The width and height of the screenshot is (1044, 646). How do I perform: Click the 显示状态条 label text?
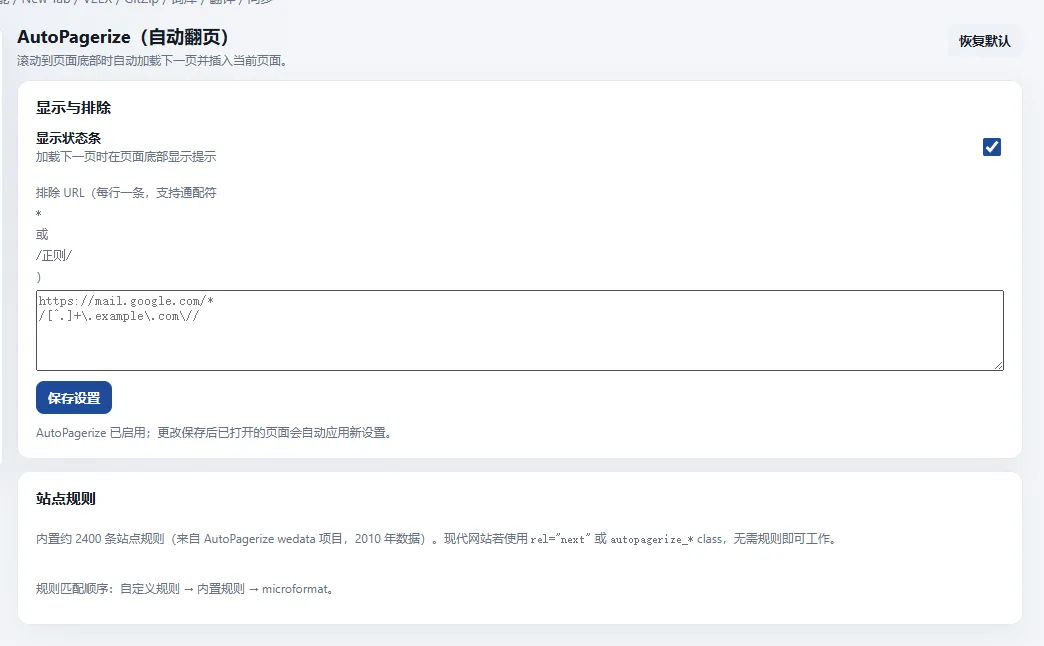pos(69,138)
